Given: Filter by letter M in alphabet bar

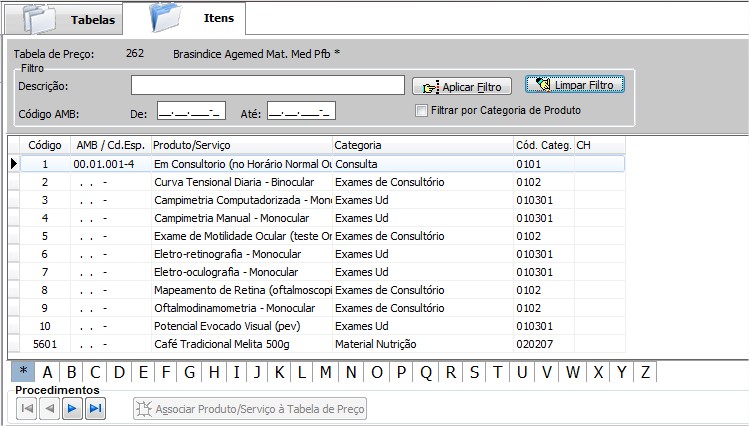Looking at the screenshot, I should tap(326, 373).
